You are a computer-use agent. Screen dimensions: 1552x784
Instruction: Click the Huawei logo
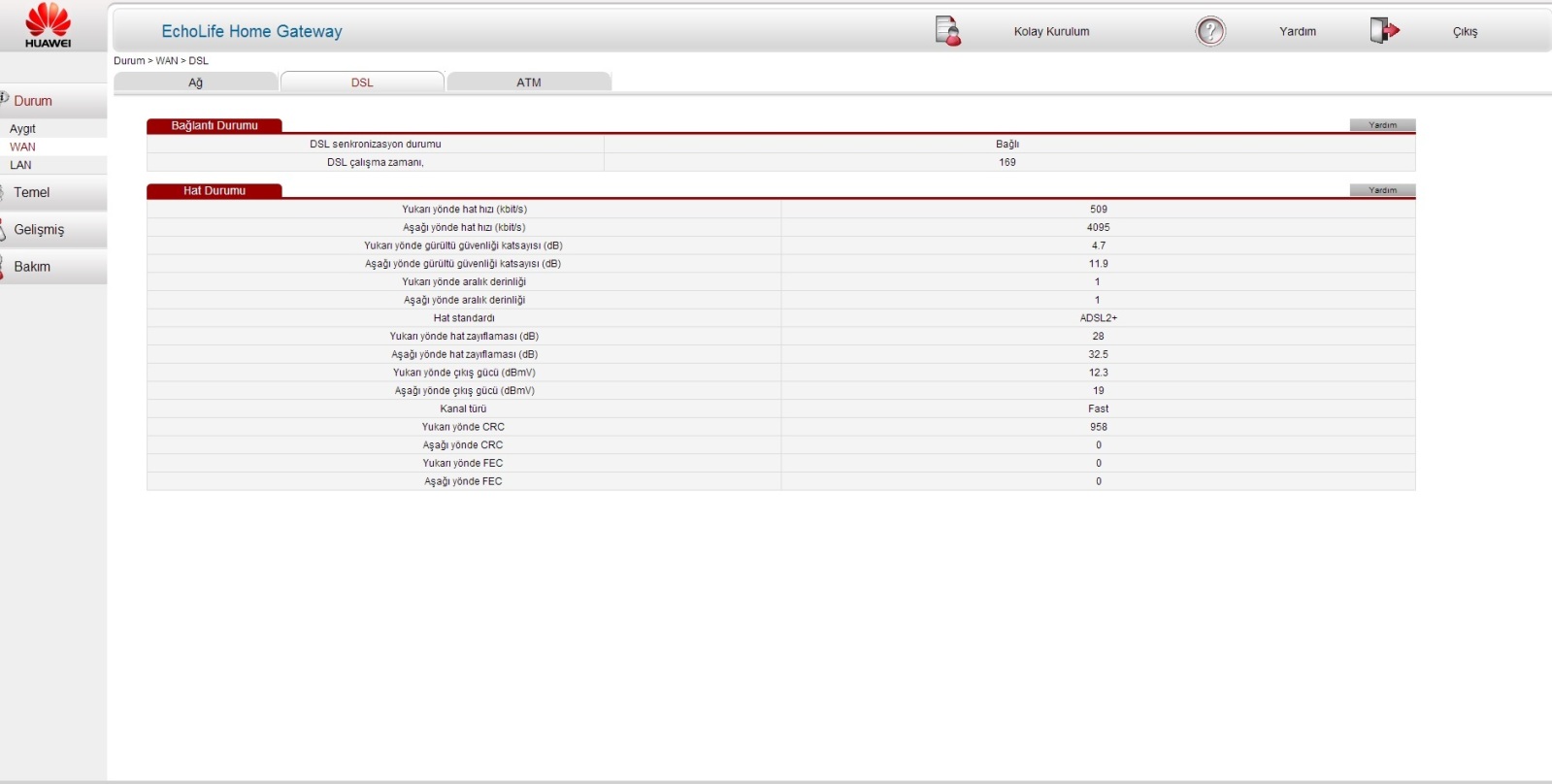48,25
